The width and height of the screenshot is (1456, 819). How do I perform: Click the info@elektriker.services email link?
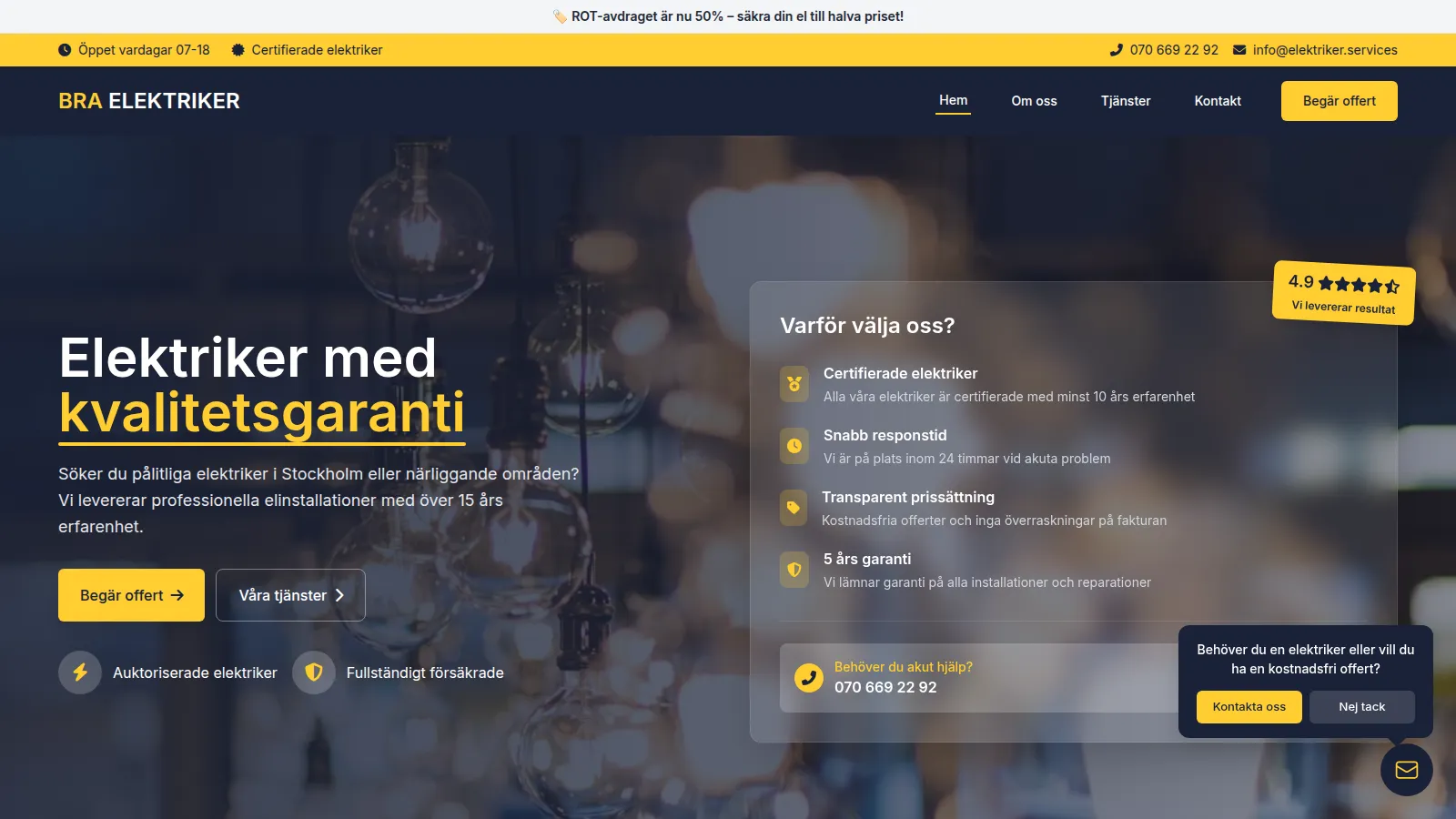tap(1324, 50)
